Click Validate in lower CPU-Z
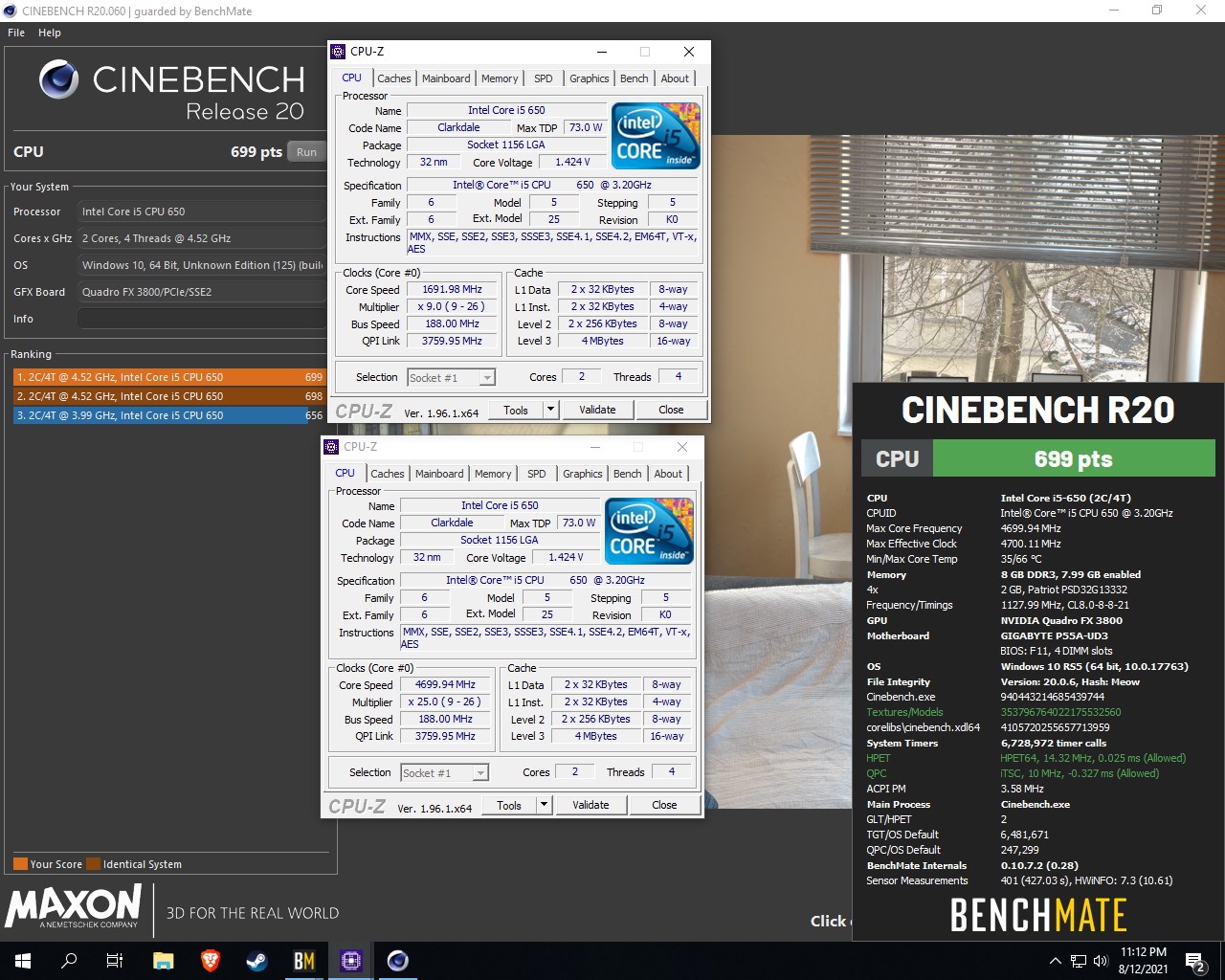 [x=590, y=805]
